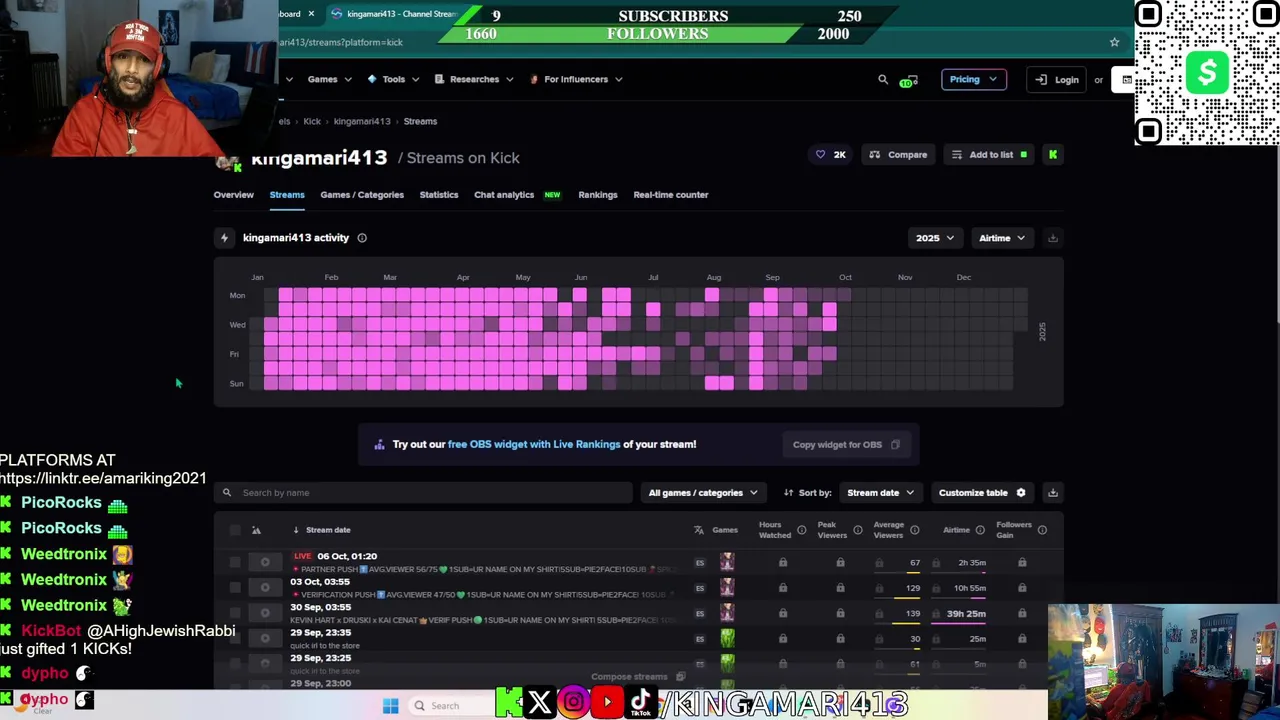Screen dimensions: 1280x720
Task: Click the Followers Gain info icon
Action: (x=1042, y=530)
